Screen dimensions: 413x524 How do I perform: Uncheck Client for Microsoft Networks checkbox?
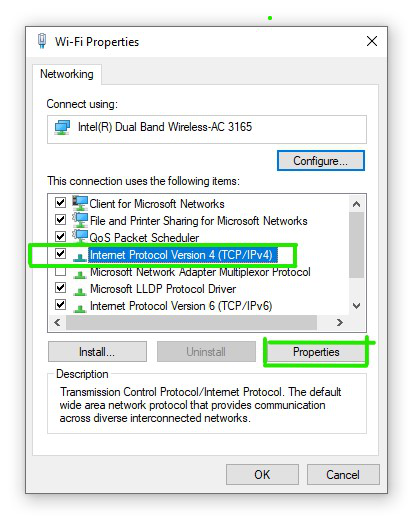pyautogui.click(x=60, y=203)
